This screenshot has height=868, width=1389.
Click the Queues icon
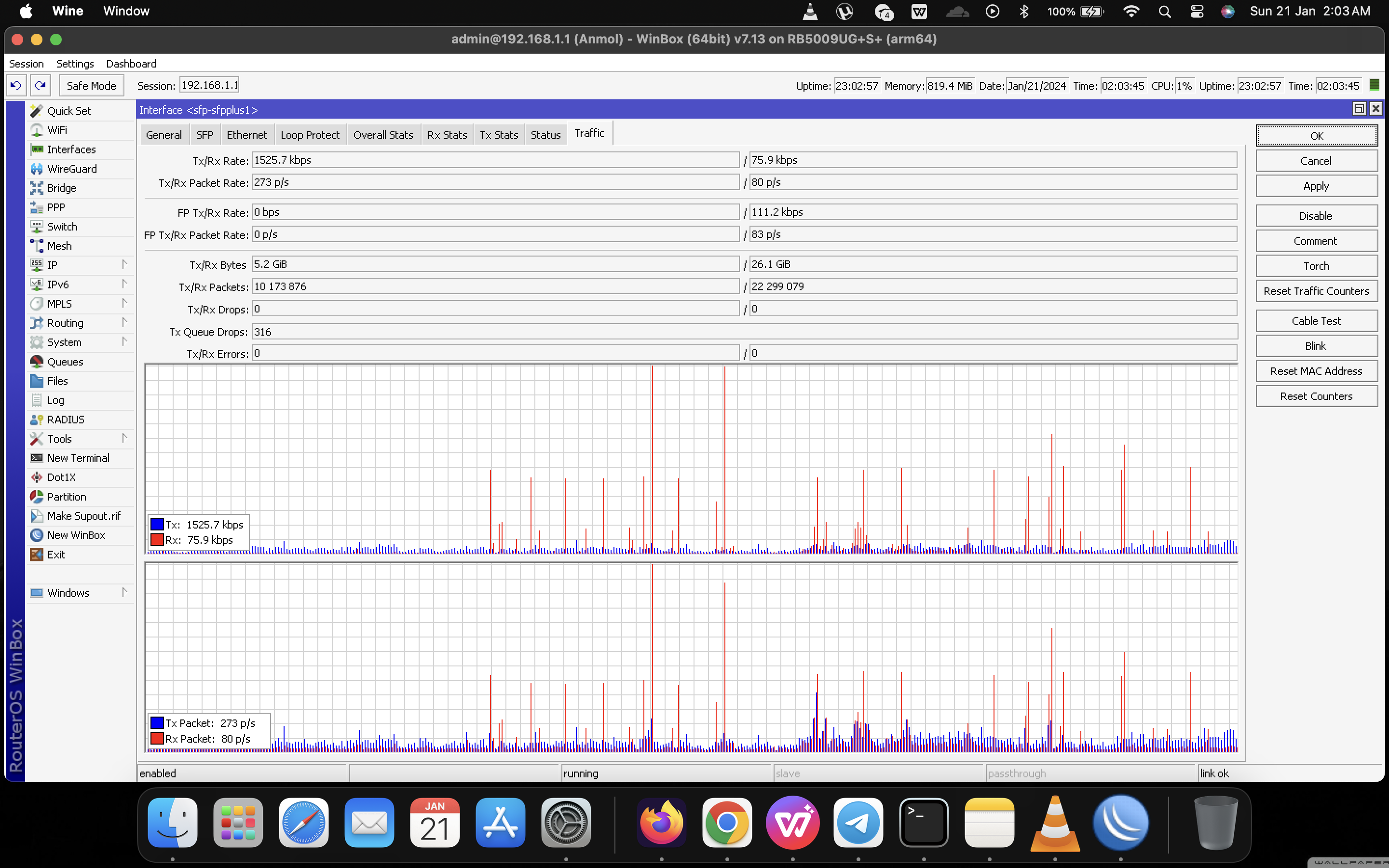[x=37, y=362]
